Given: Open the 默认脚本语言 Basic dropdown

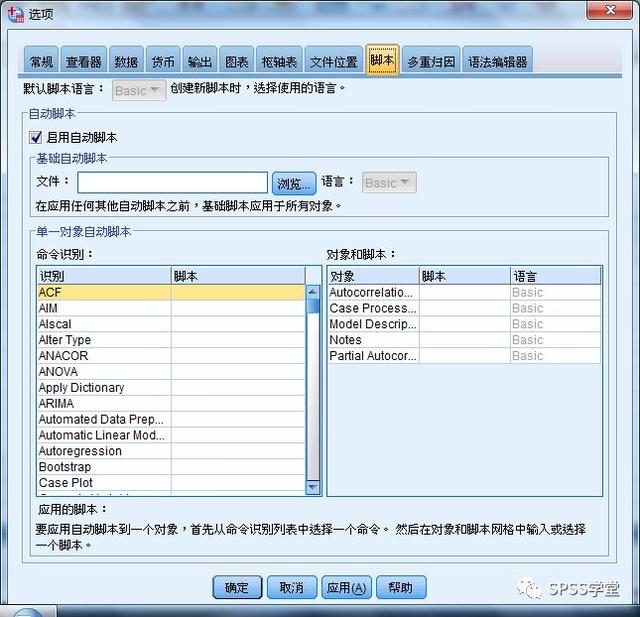Looking at the screenshot, I should tap(139, 90).
